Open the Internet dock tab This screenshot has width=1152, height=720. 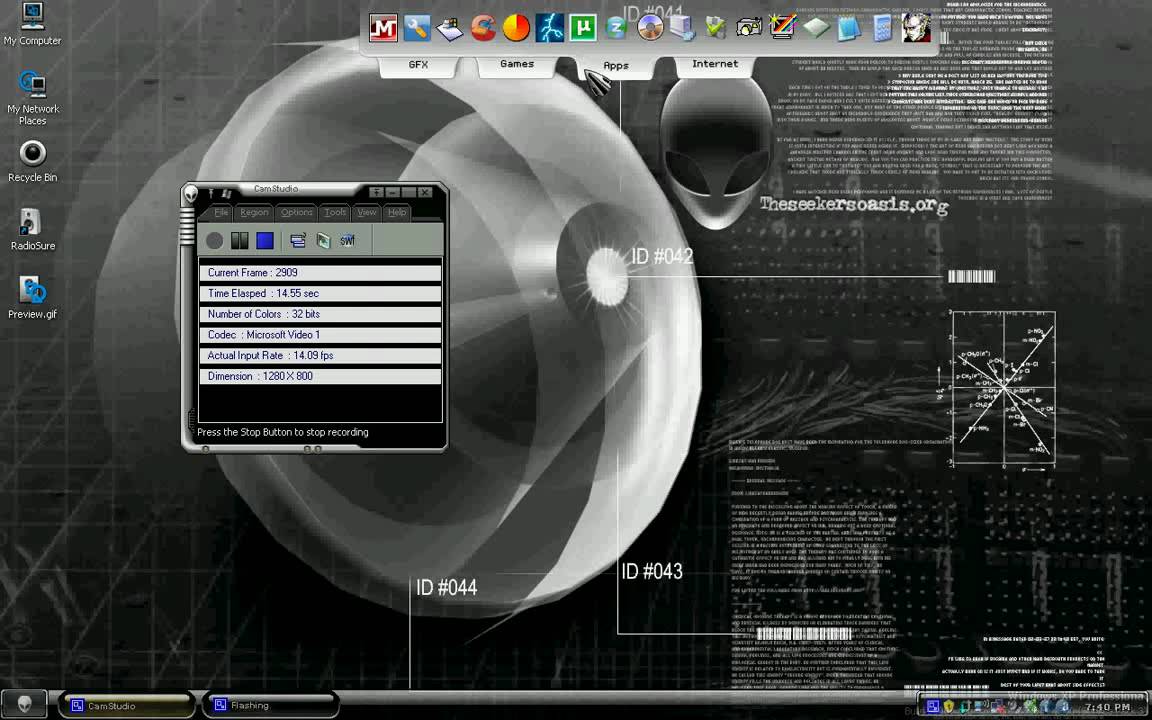715,65
